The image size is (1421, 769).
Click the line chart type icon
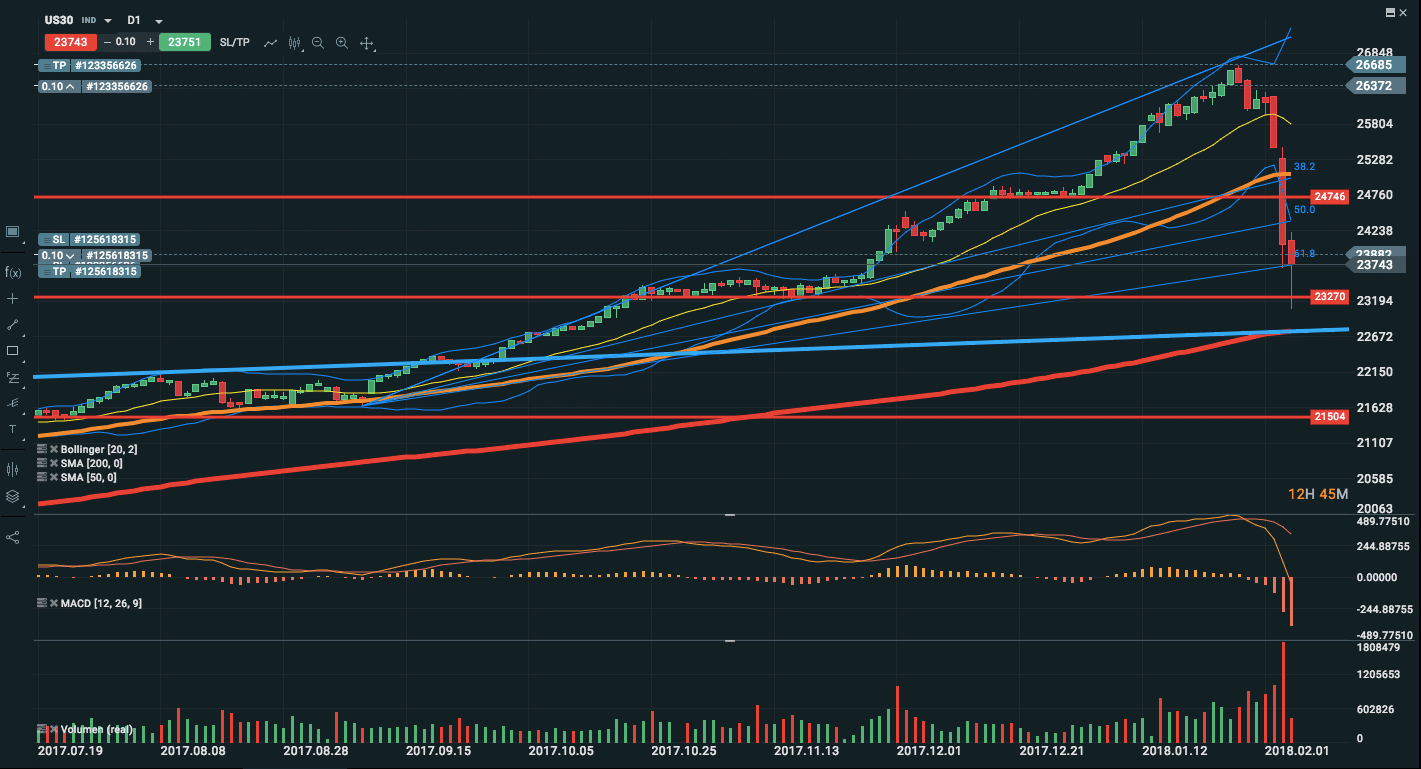(270, 43)
